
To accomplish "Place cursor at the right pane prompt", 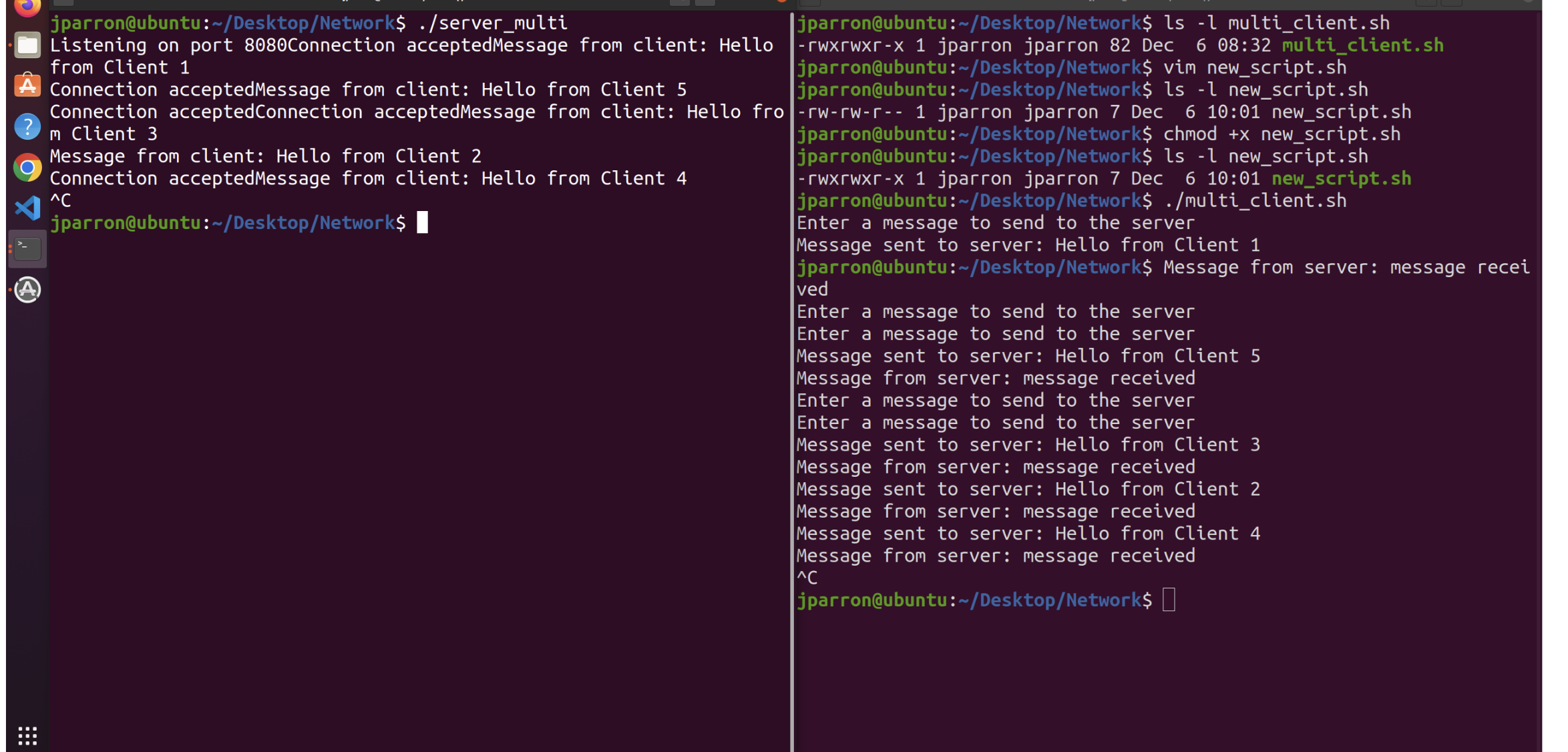I will click(1169, 600).
